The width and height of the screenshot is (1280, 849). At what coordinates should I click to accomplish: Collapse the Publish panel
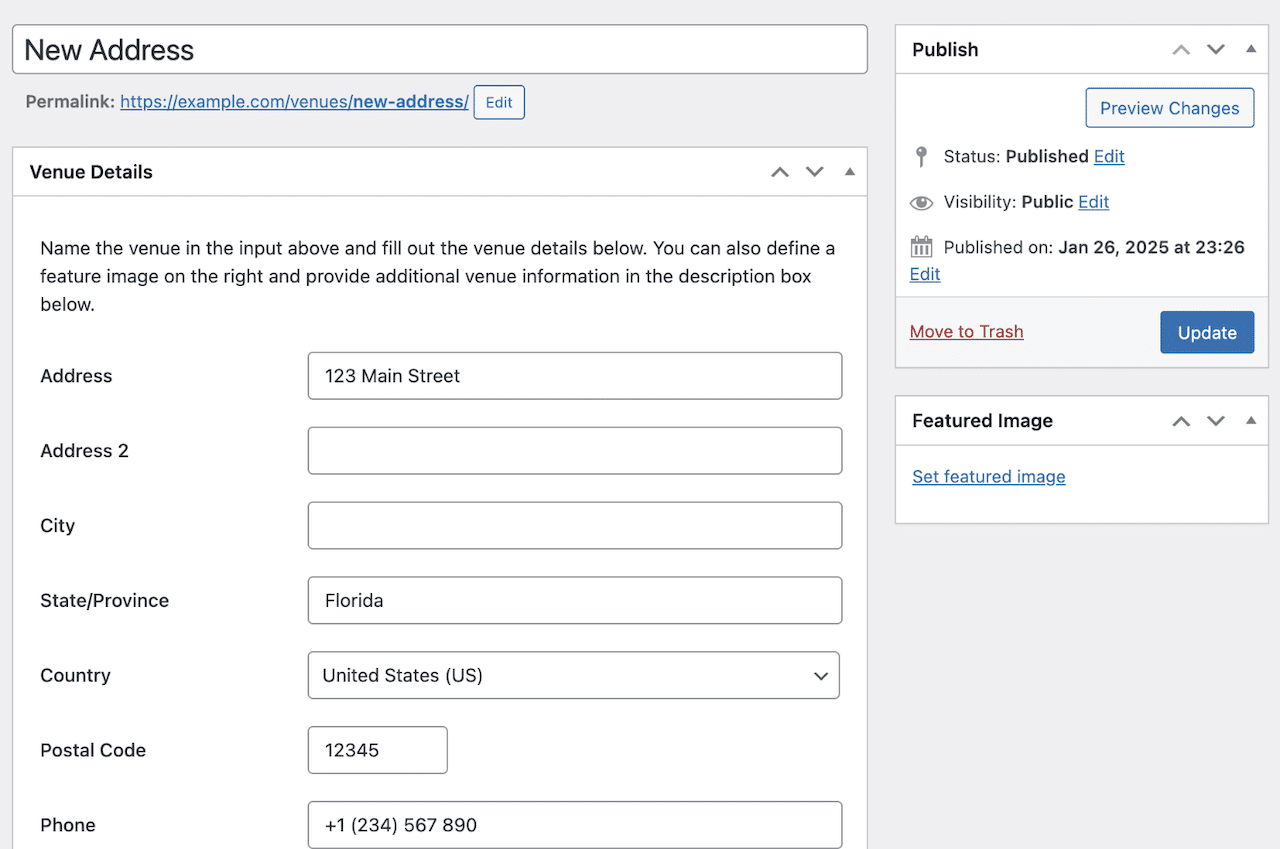1250,50
